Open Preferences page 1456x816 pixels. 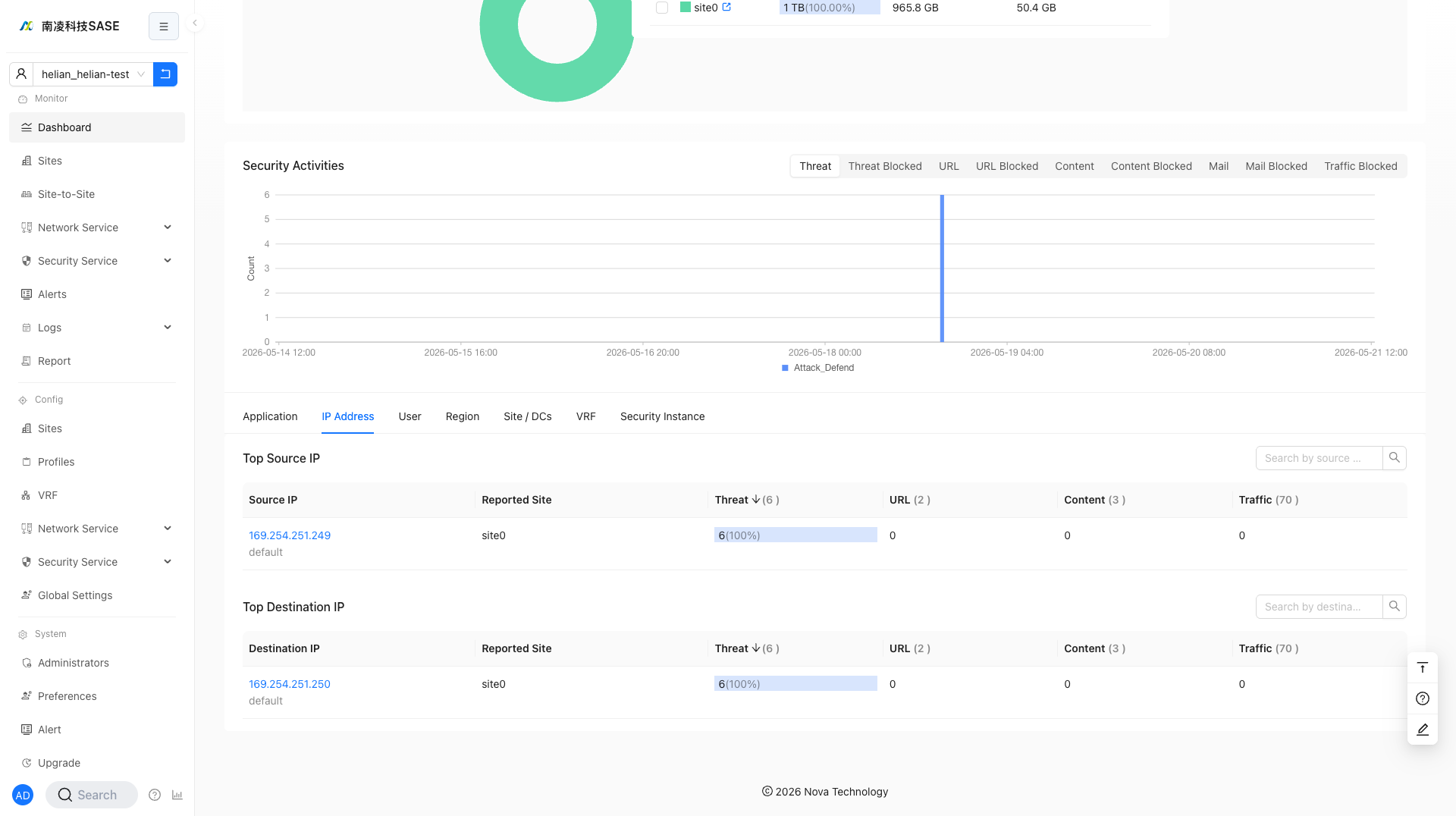(x=97, y=696)
